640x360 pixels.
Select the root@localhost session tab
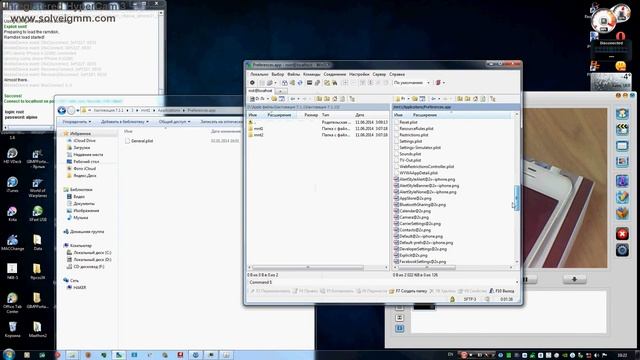coord(260,91)
